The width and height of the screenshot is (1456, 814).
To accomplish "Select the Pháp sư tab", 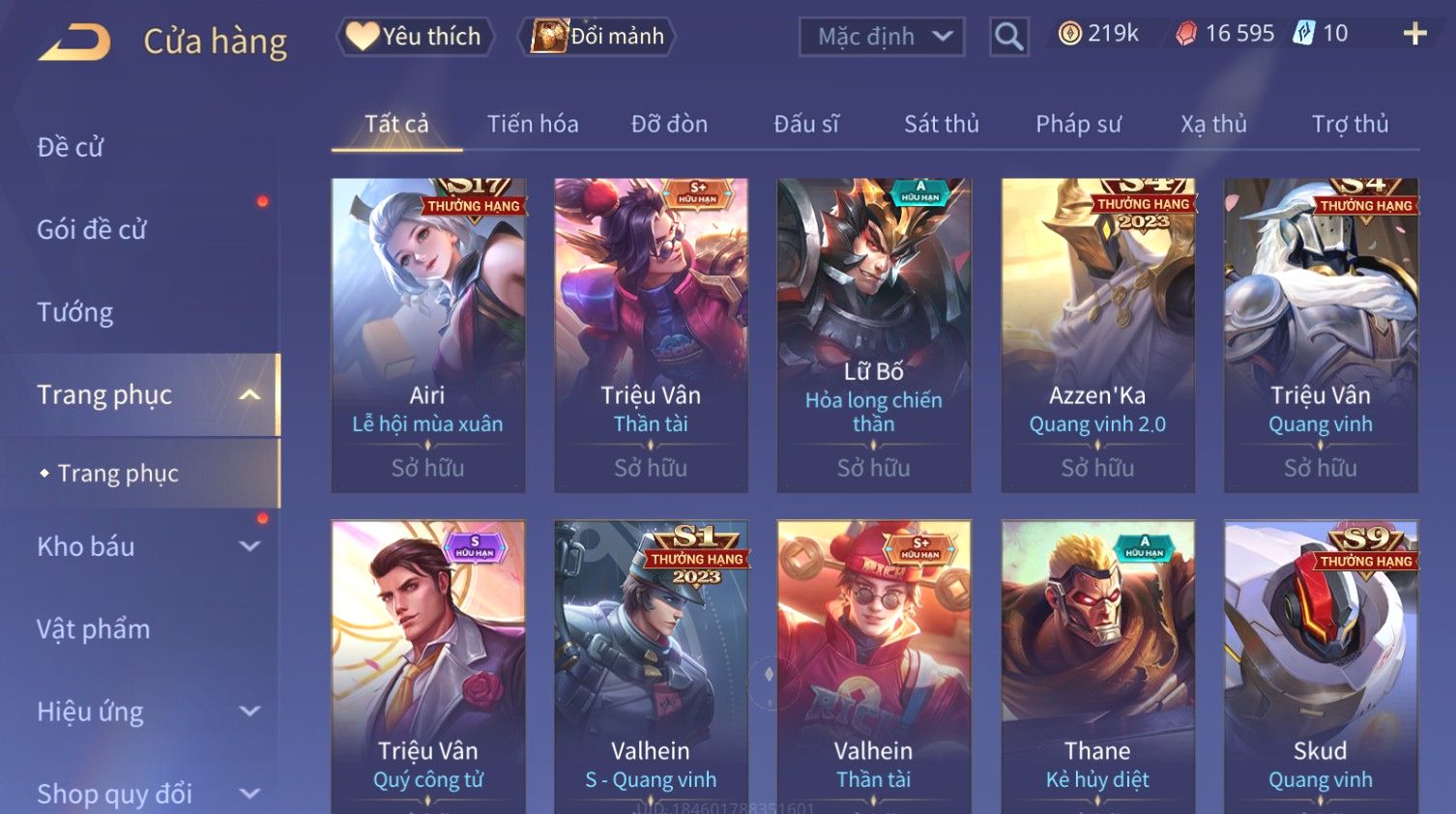I will [1078, 124].
